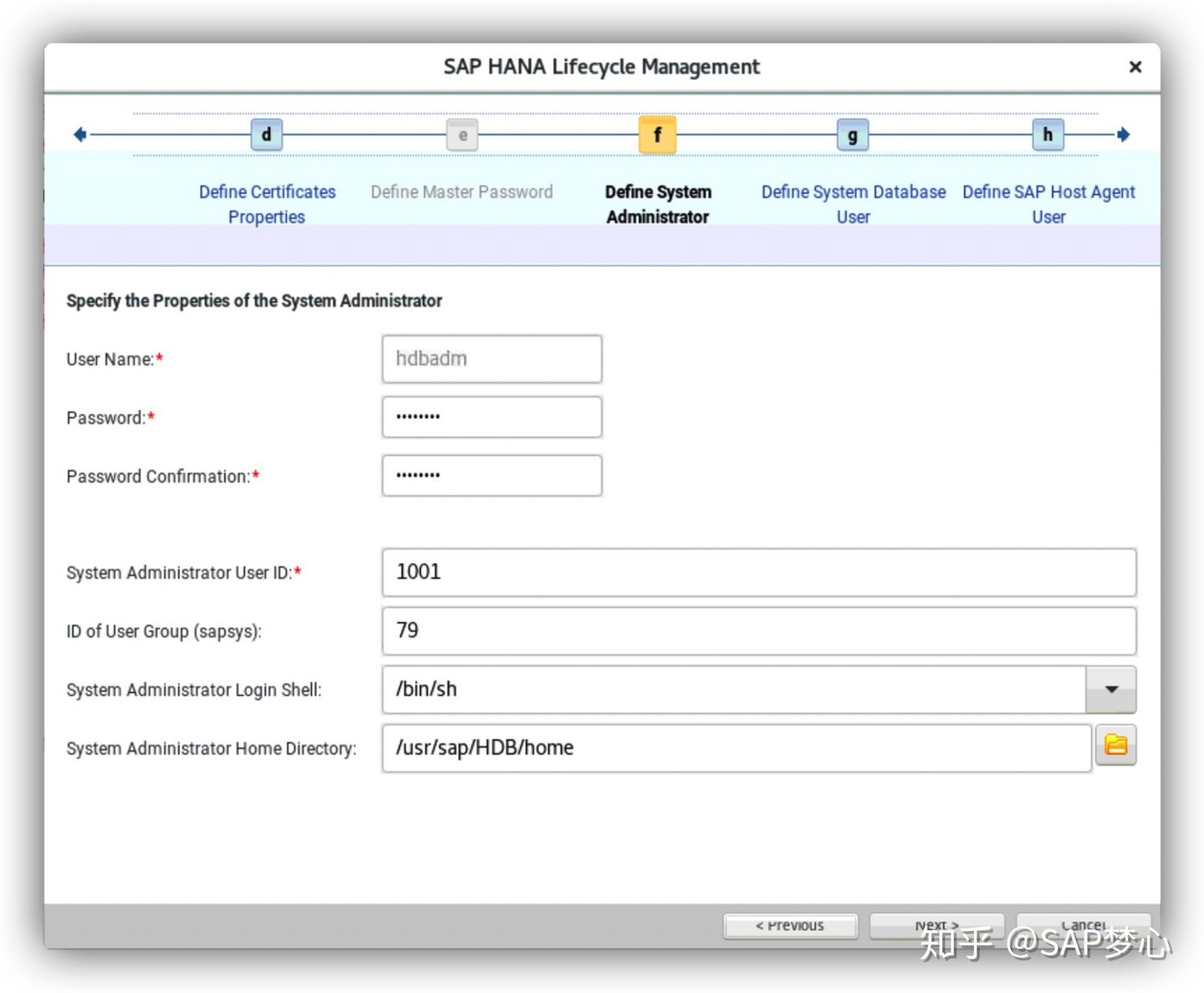
Task: Click into the Password field
Action: point(492,417)
